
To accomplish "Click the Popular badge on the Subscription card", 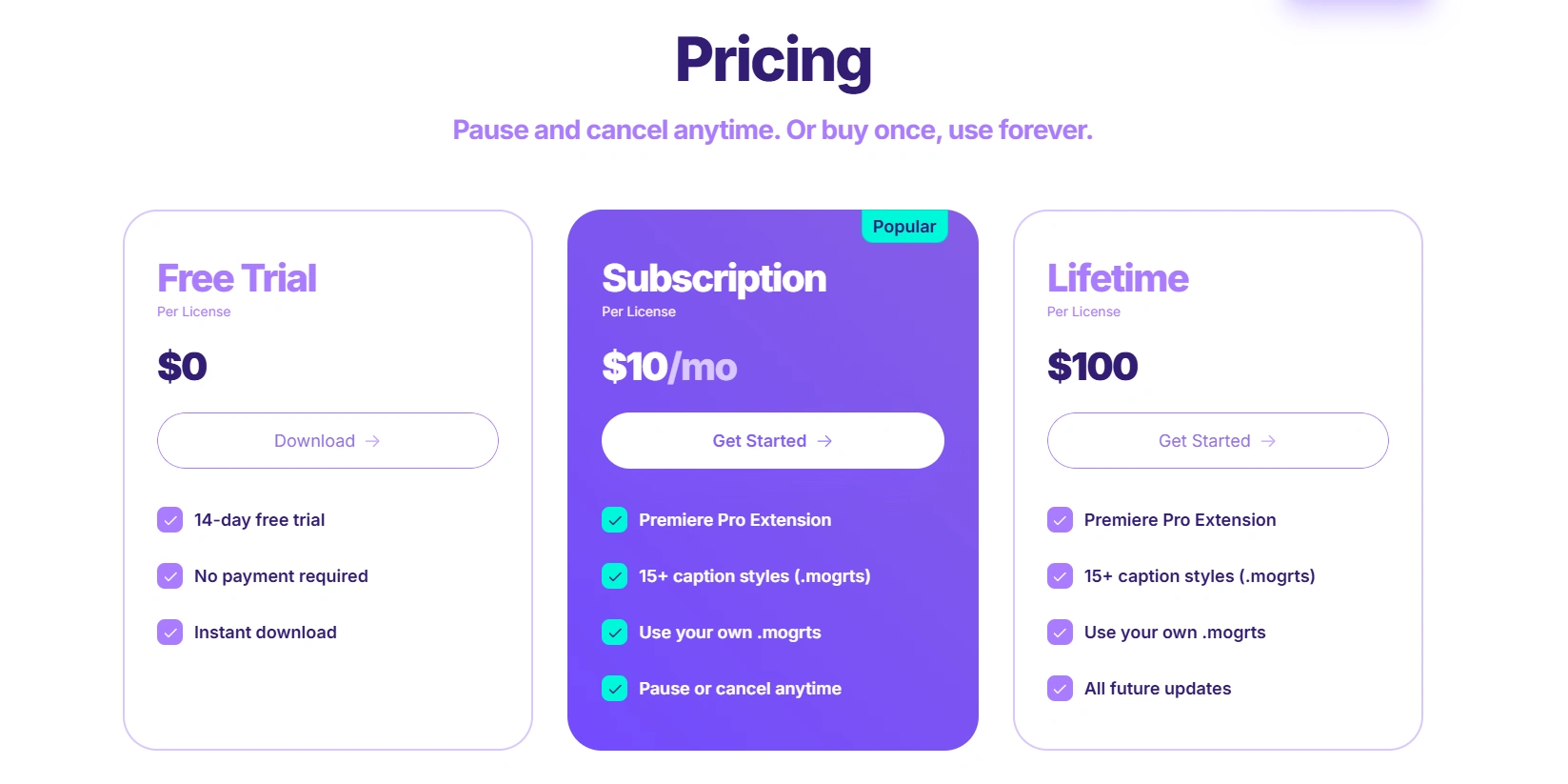I will tap(903, 227).
